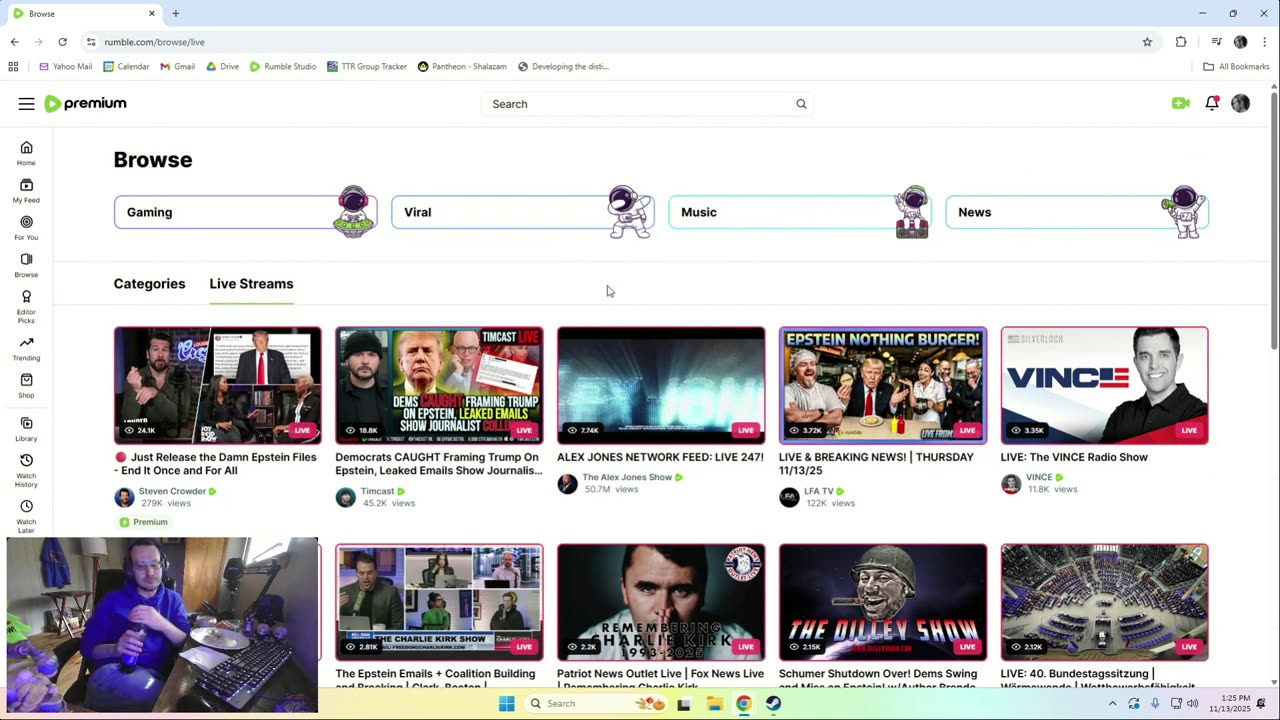Open Steven Crowder channel avatar
The height and width of the screenshot is (720, 1280).
pos(124,497)
